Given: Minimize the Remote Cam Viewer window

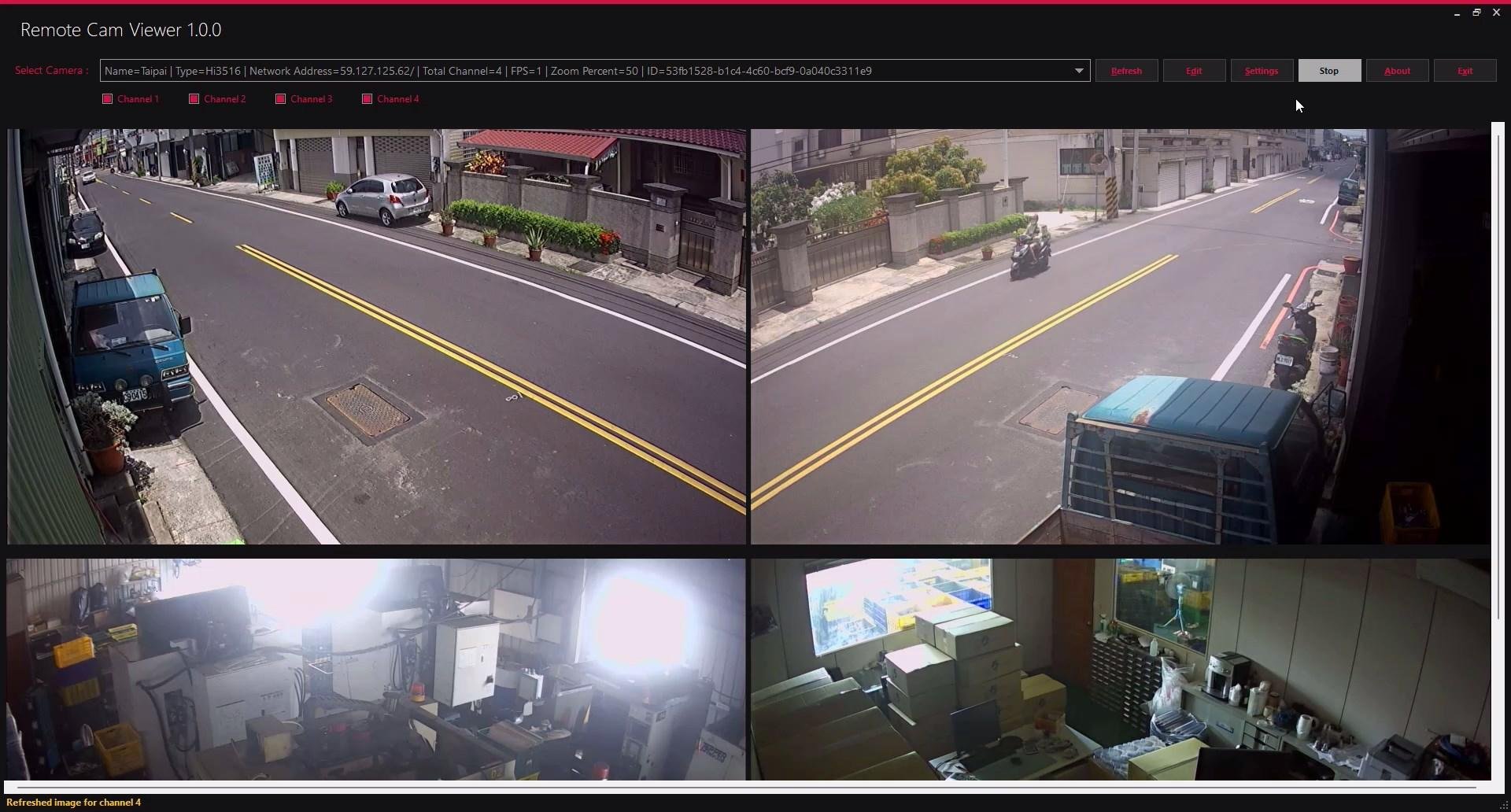Looking at the screenshot, I should [x=1457, y=13].
